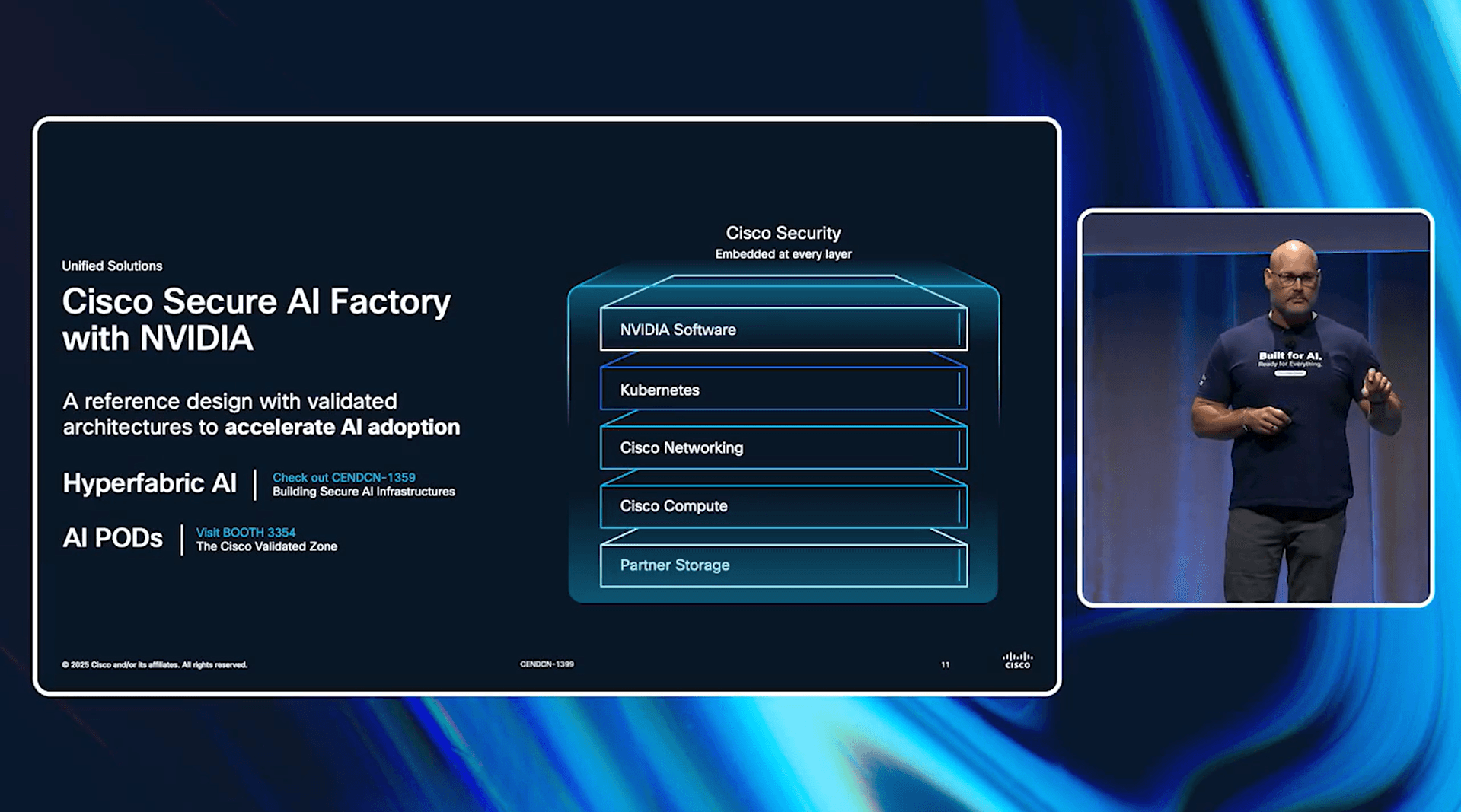The height and width of the screenshot is (812, 1461).
Task: Click the 'Check out CENDCN-1359' link
Action: click(x=344, y=477)
